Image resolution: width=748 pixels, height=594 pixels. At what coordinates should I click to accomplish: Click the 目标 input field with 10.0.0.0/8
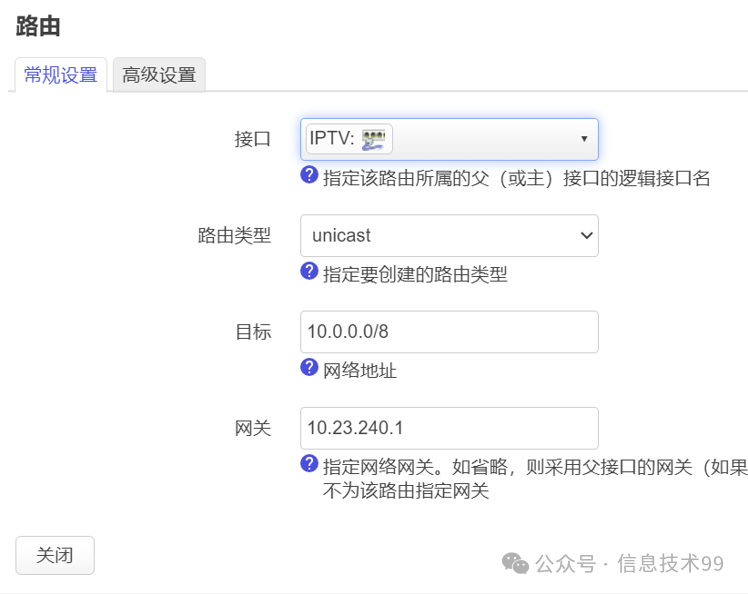pos(449,332)
